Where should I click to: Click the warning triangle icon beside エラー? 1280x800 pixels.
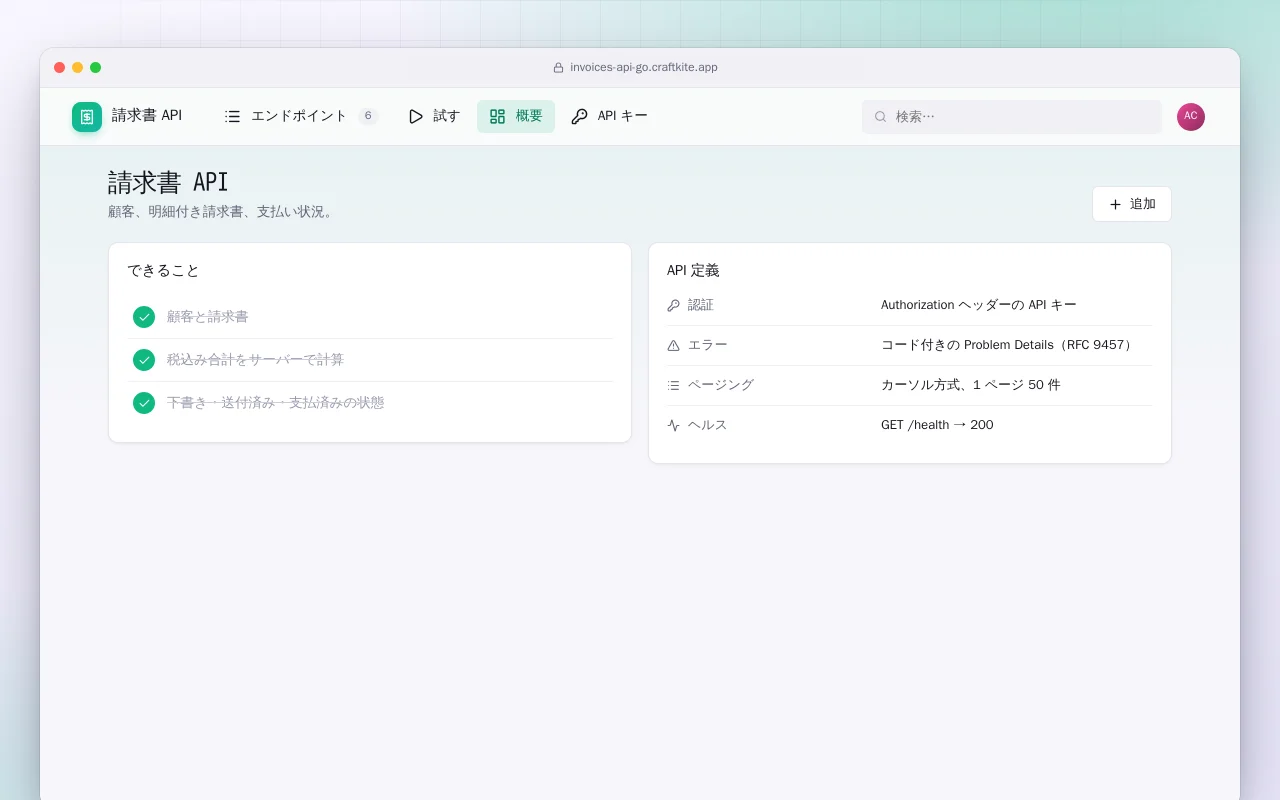point(673,345)
